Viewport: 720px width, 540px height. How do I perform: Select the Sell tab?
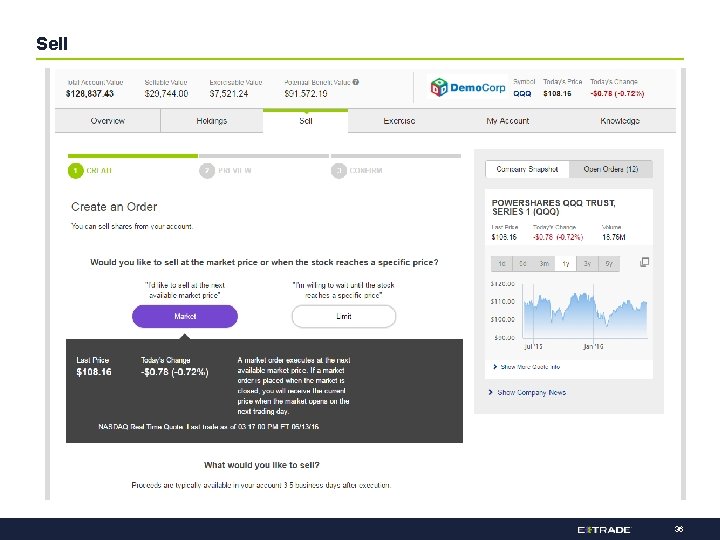(305, 121)
